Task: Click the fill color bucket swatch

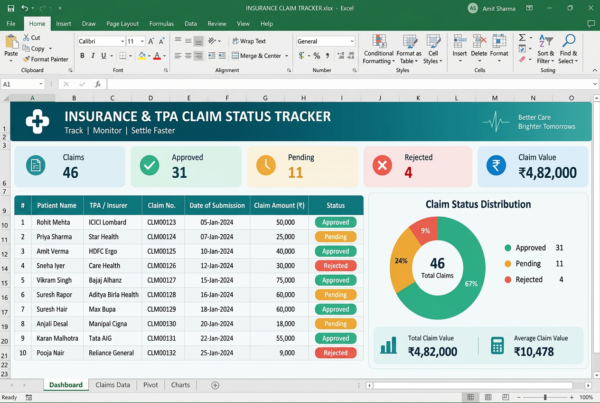Action: (142, 56)
